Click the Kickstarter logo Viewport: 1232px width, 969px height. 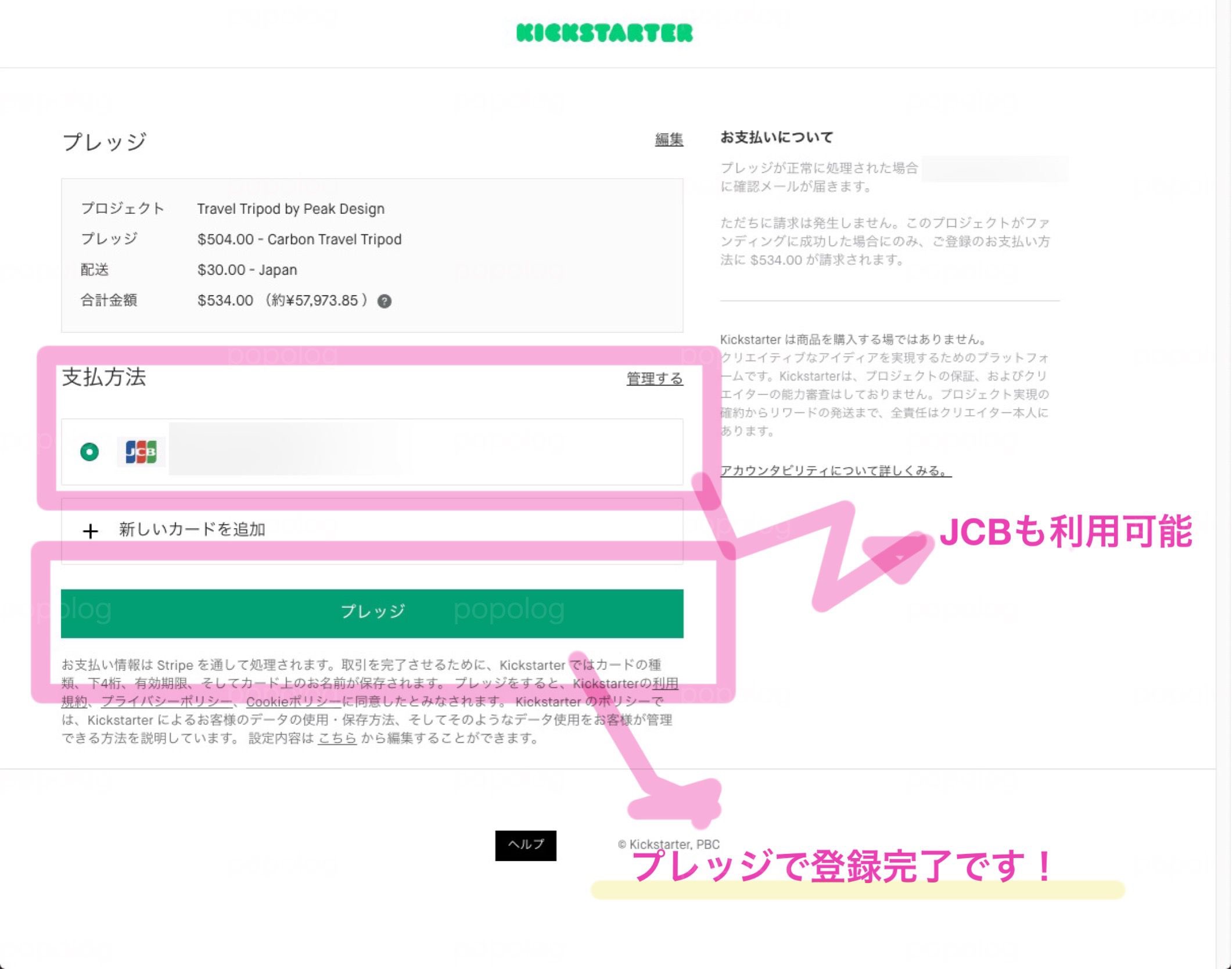click(x=604, y=33)
